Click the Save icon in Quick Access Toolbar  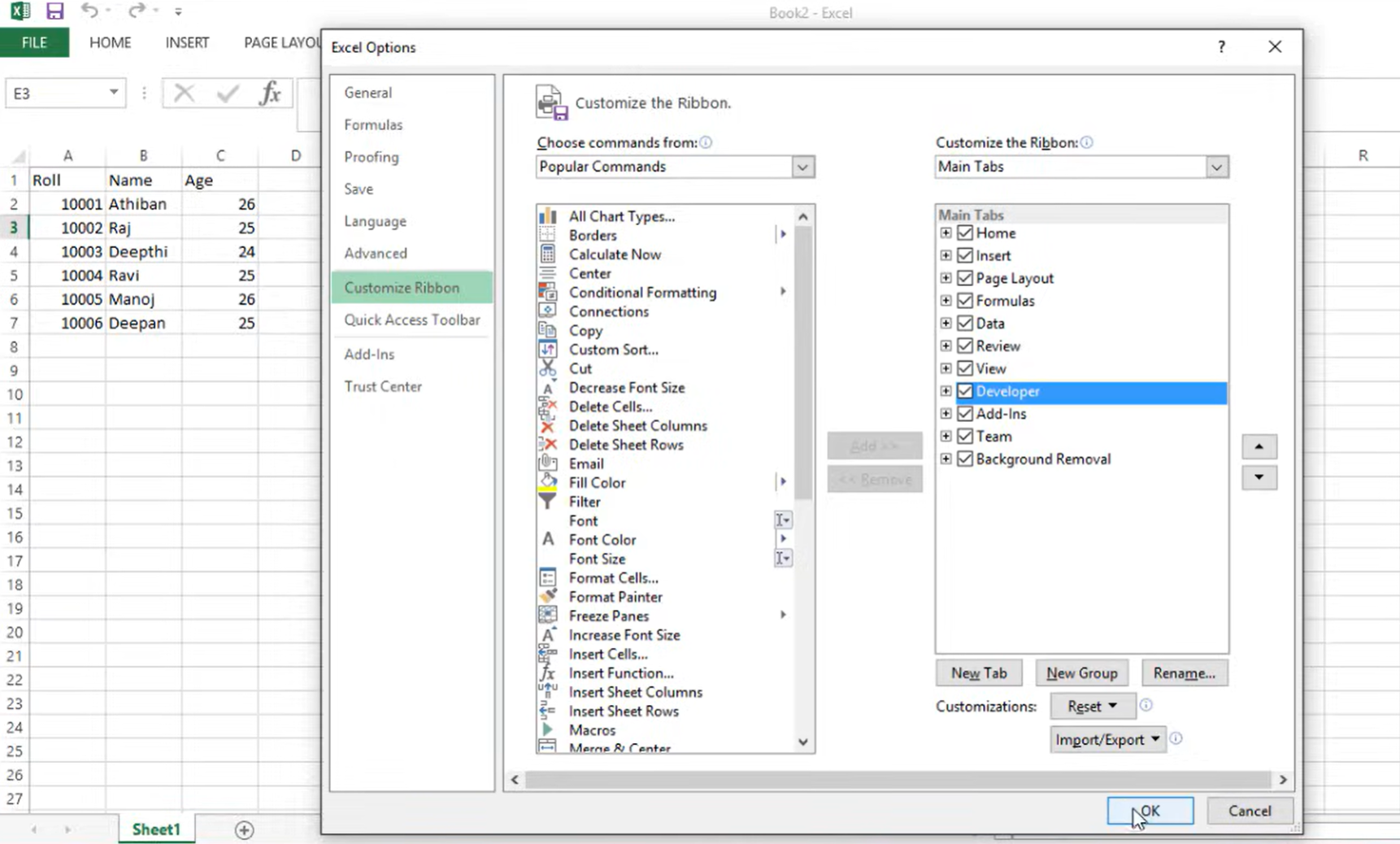pos(54,11)
